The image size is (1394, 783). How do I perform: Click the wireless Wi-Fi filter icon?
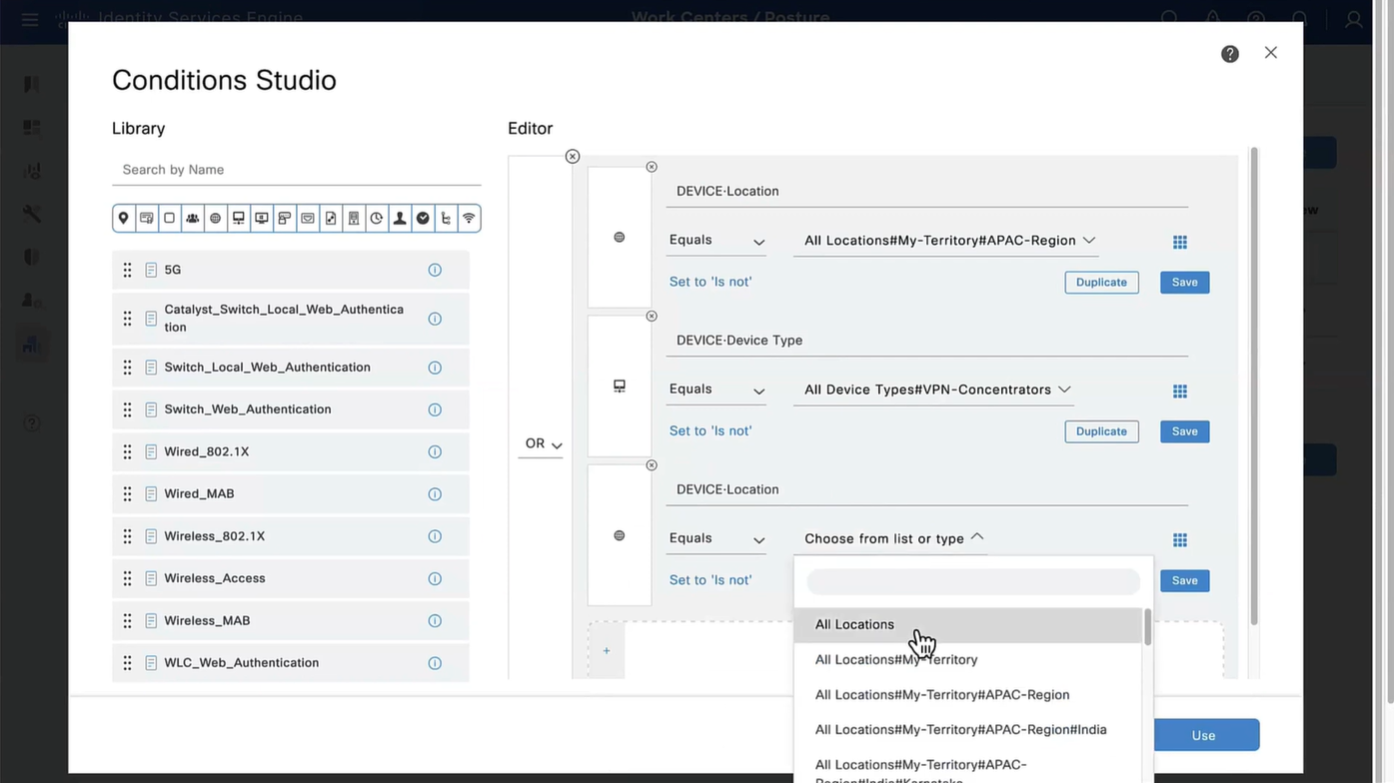pyautogui.click(x=468, y=218)
